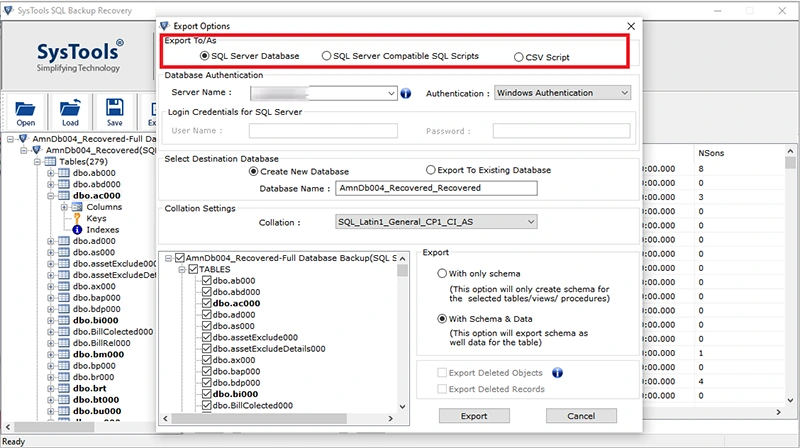Viewport: 800px width, 448px height.
Task: Toggle the TABLES checkbox in export tree
Action: pyautogui.click(x=193, y=269)
